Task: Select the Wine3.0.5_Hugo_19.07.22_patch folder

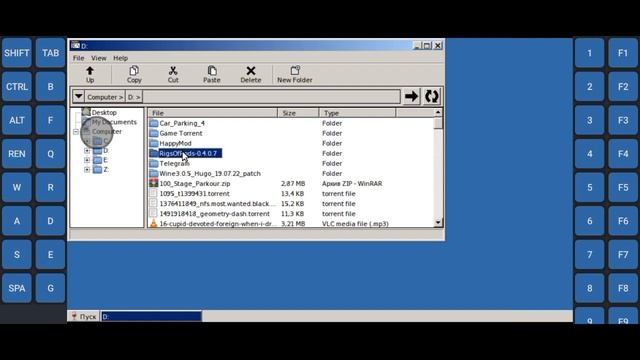Action: tap(210, 173)
